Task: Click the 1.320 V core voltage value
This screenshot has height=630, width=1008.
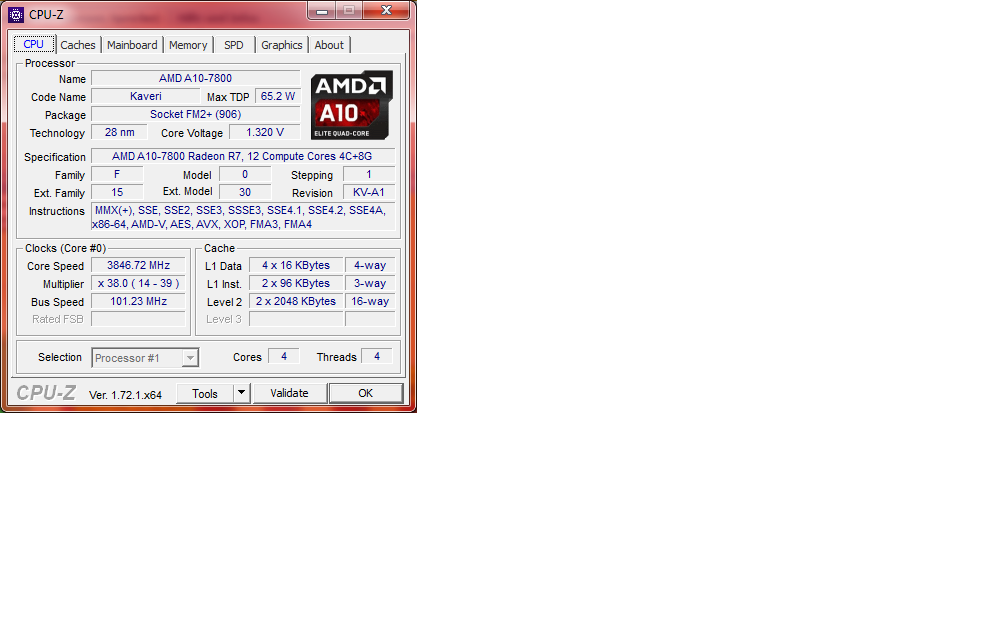Action: [265, 132]
